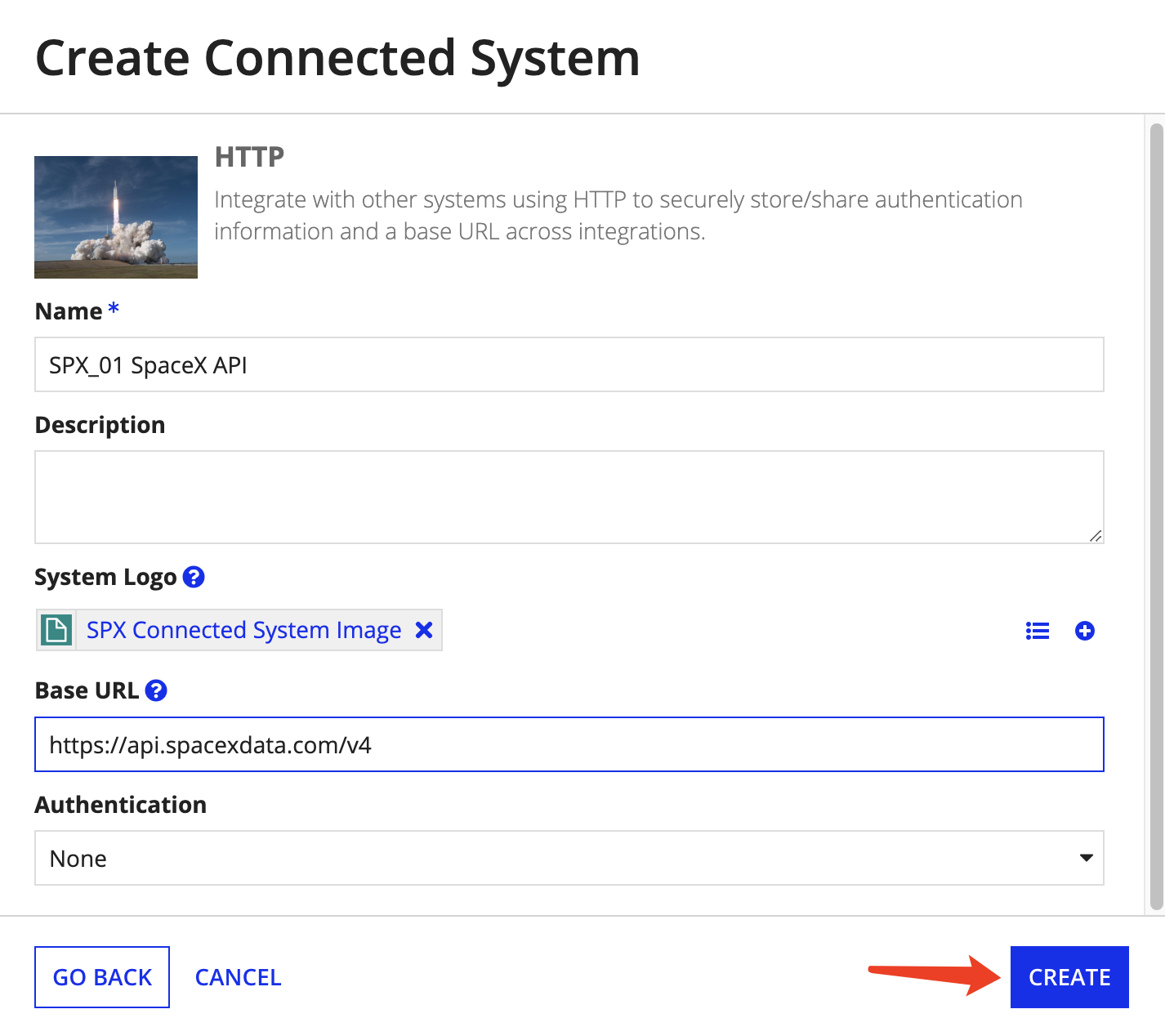Click the HTTP heading text
1165x1036 pixels.
pyautogui.click(x=249, y=156)
